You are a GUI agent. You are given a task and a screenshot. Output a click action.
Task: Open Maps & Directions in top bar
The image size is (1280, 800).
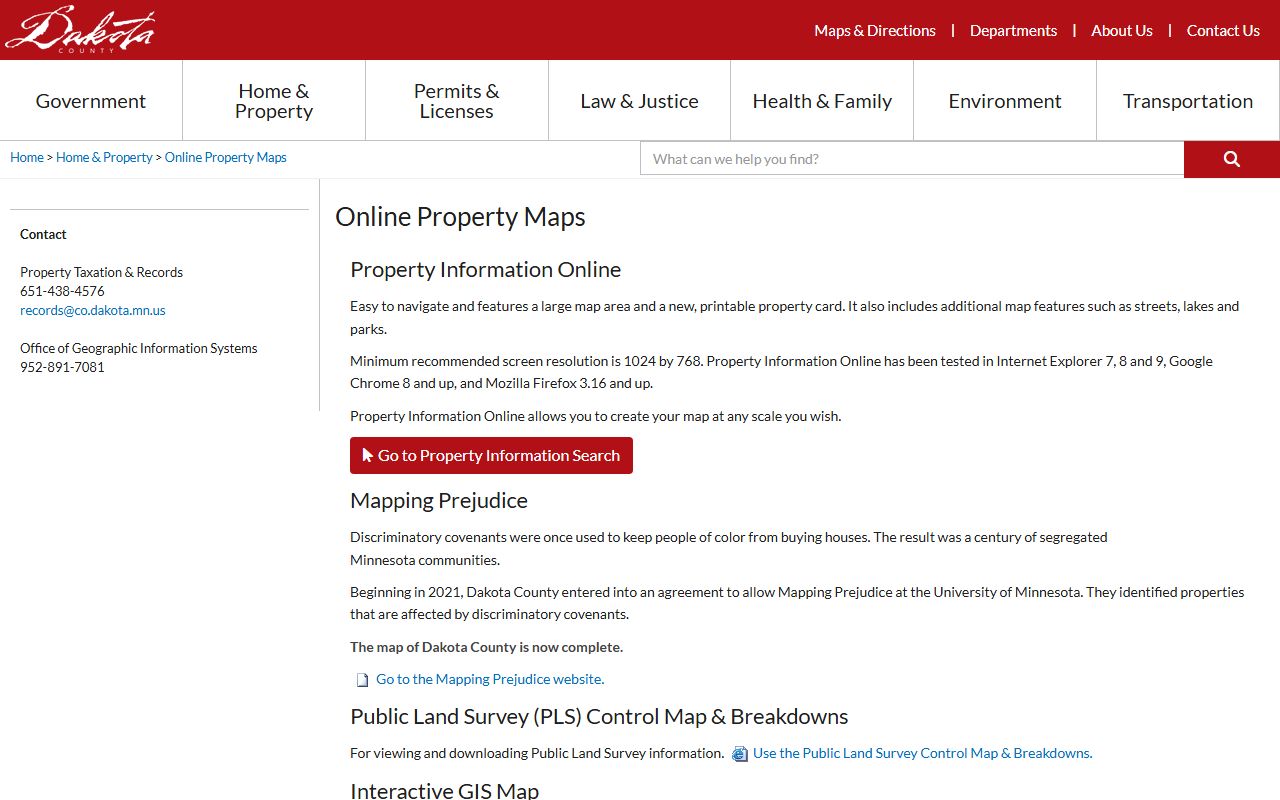click(x=875, y=30)
